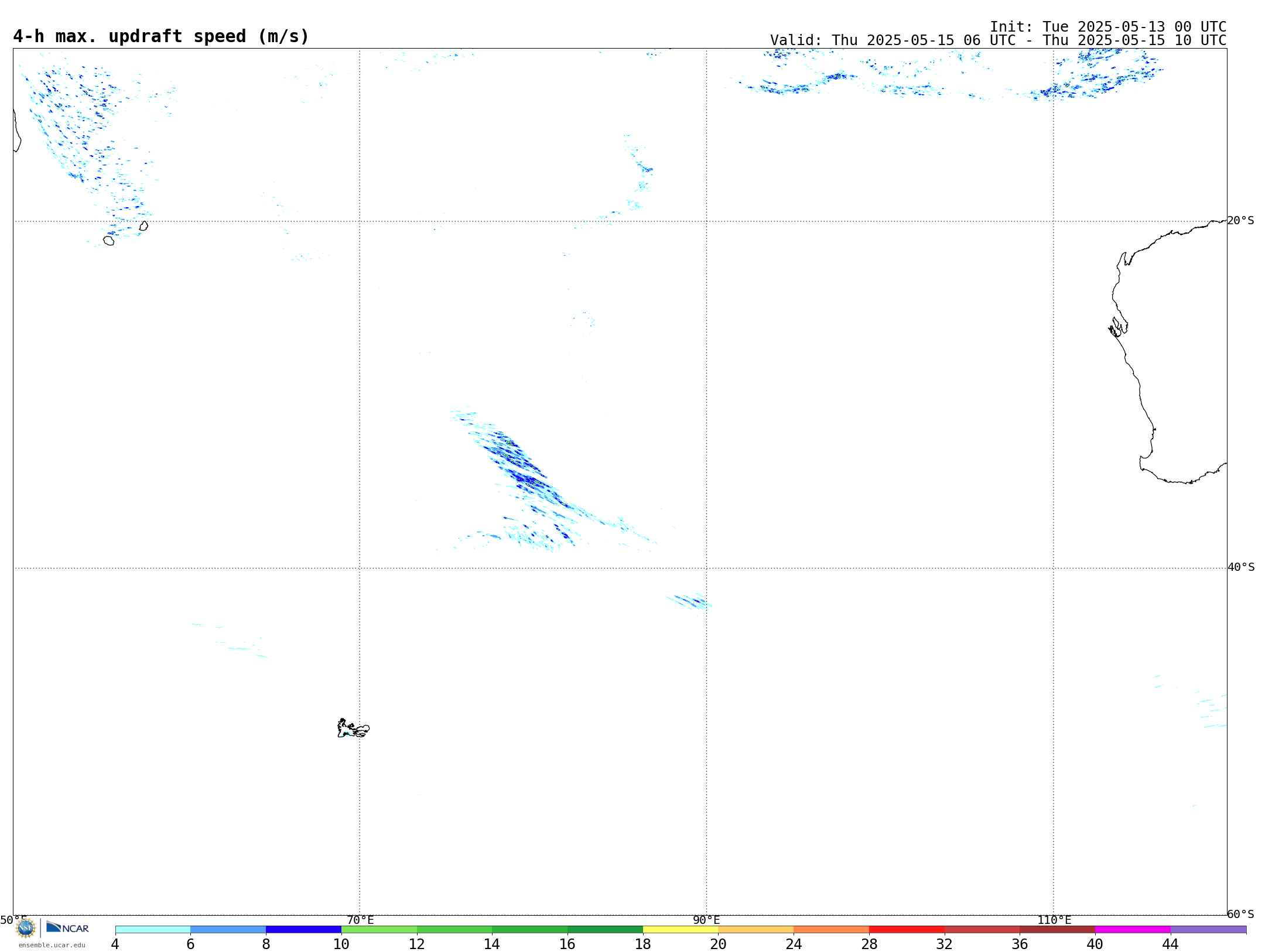Image resolution: width=1265 pixels, height=952 pixels.
Task: Click the orange 24-28 color swatch
Action: [x=832, y=930]
